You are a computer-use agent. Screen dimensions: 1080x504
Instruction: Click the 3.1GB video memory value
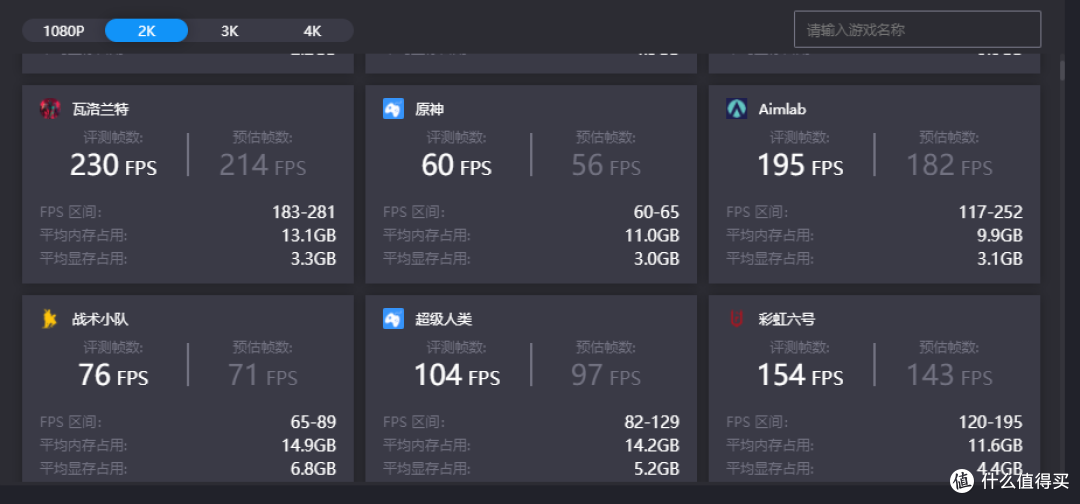point(1000,259)
